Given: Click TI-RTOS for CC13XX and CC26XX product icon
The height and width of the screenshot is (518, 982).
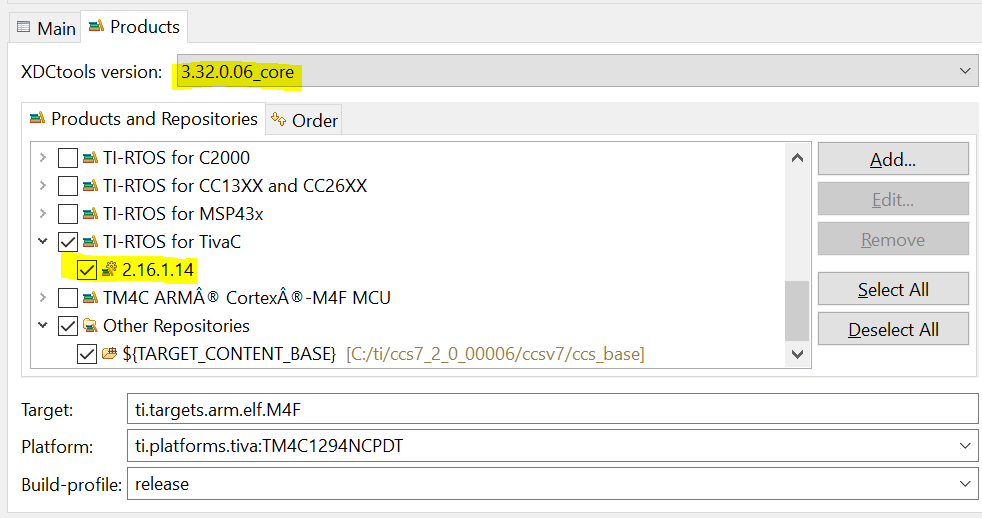Looking at the screenshot, I should point(90,185).
